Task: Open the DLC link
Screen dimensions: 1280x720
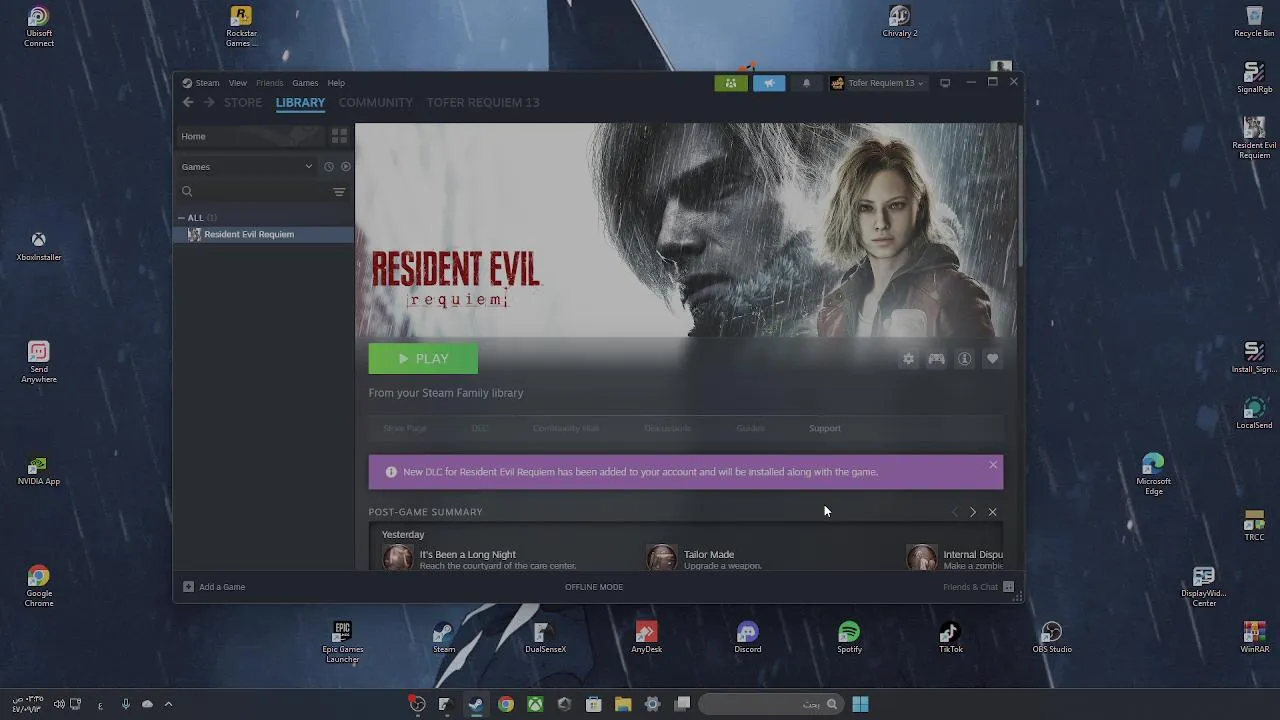Action: [x=480, y=428]
